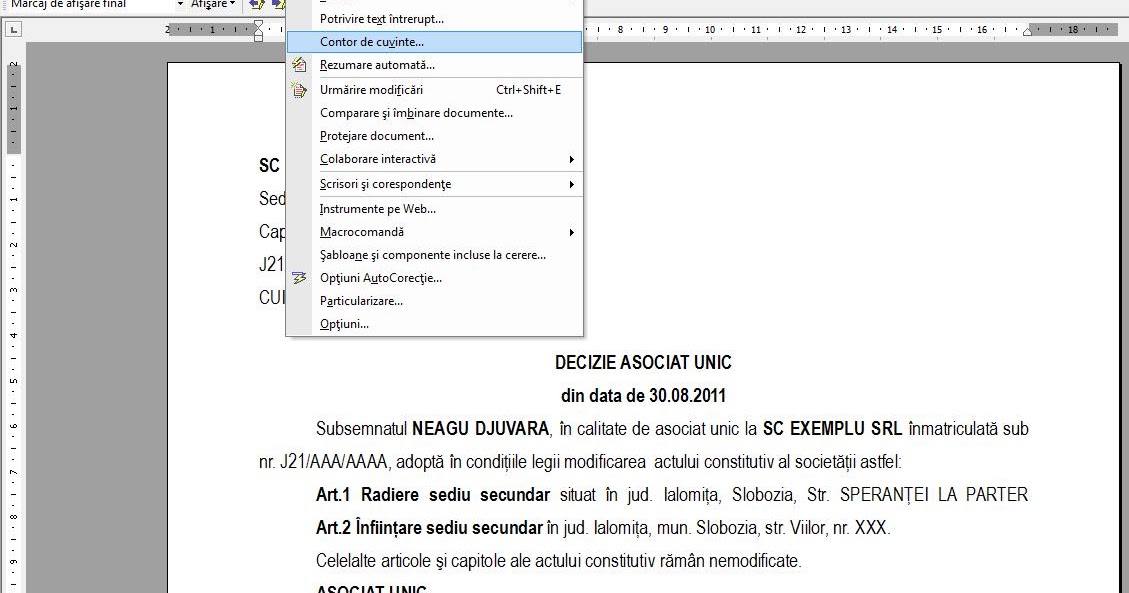The height and width of the screenshot is (593, 1129).
Task: Click the text Art.1 Radiere sediu secundar
Action: 433,495
